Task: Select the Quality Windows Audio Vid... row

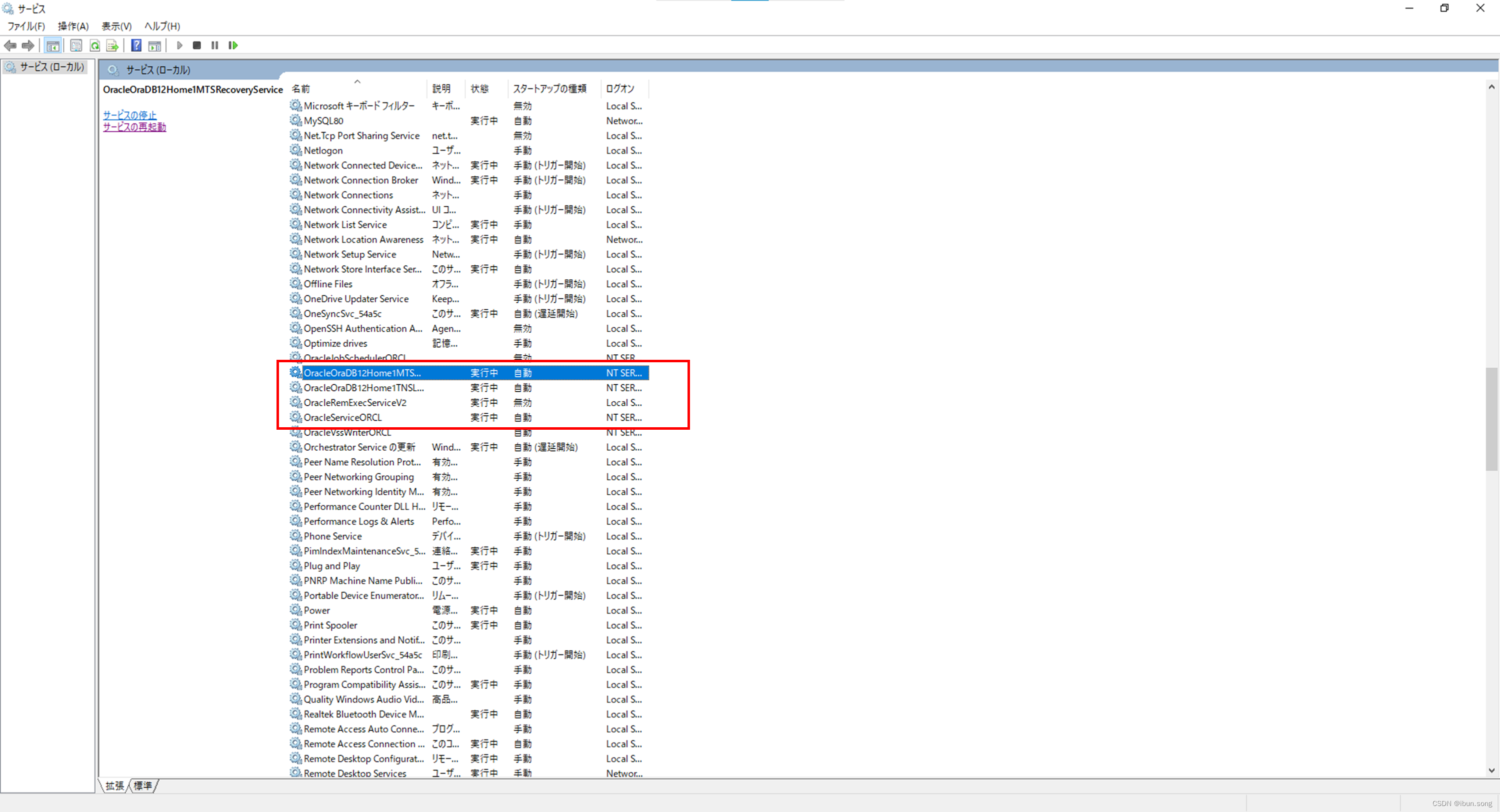Action: [x=469, y=699]
